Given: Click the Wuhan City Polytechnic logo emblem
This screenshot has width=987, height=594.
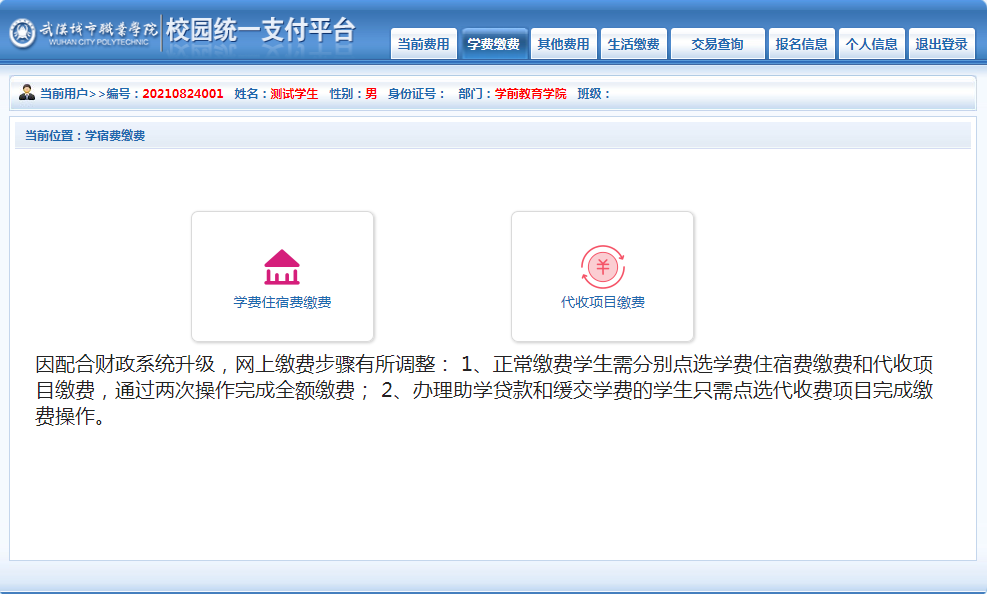Looking at the screenshot, I should [22, 33].
